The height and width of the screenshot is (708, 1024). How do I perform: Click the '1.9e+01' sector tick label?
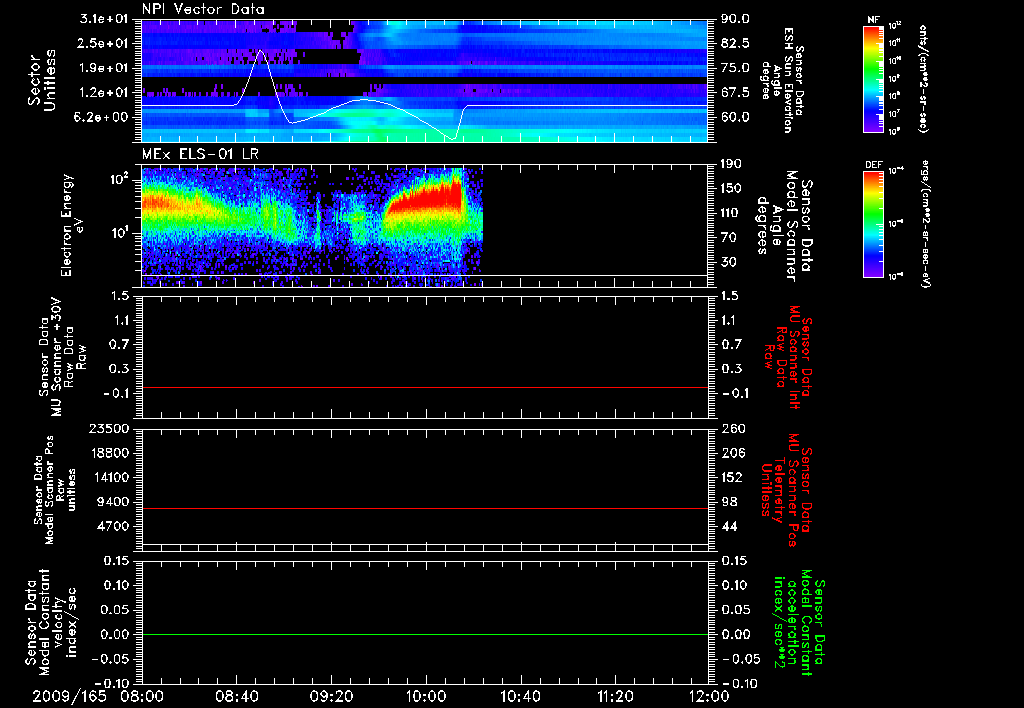click(x=106, y=68)
